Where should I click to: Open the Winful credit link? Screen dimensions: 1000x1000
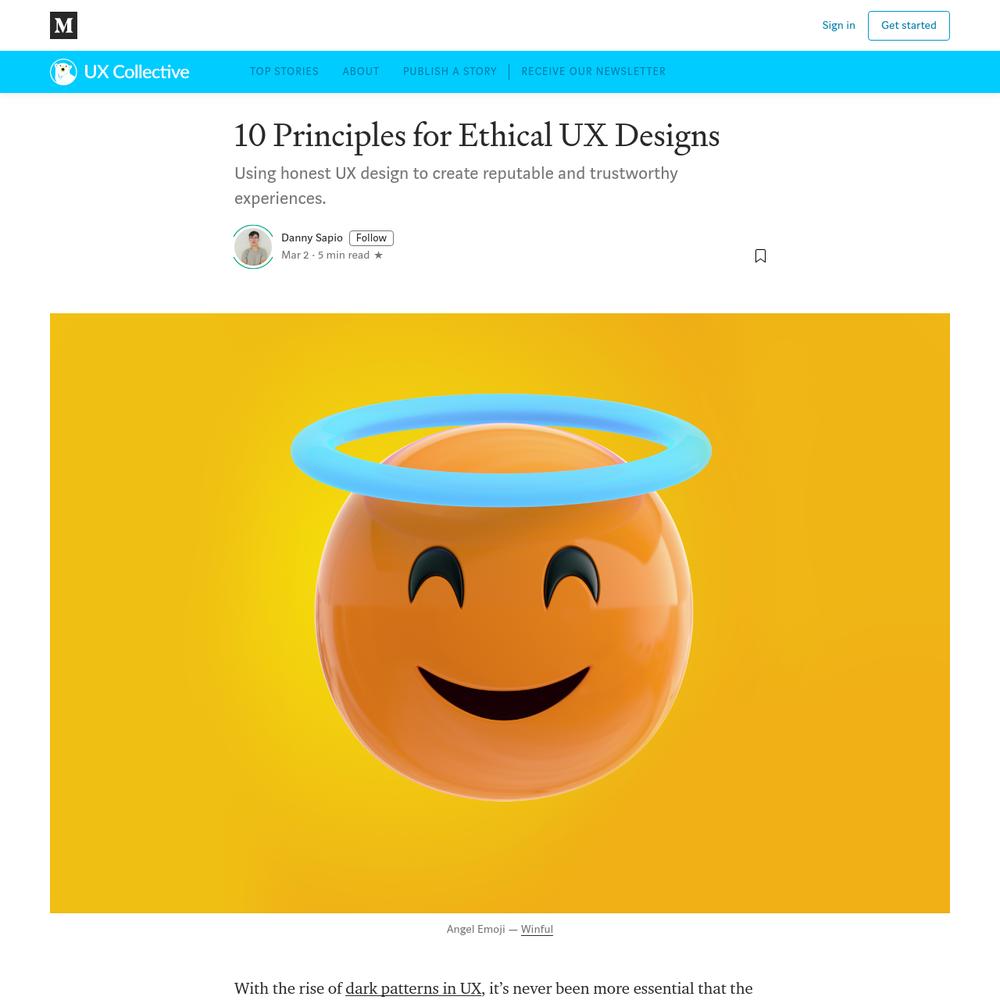coord(537,929)
